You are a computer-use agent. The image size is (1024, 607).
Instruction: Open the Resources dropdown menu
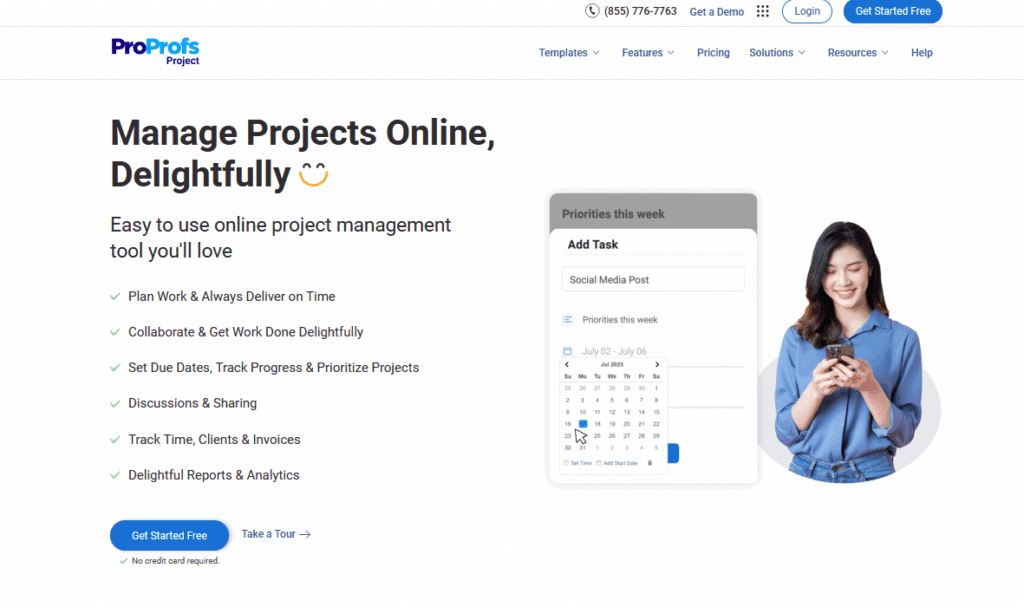858,53
